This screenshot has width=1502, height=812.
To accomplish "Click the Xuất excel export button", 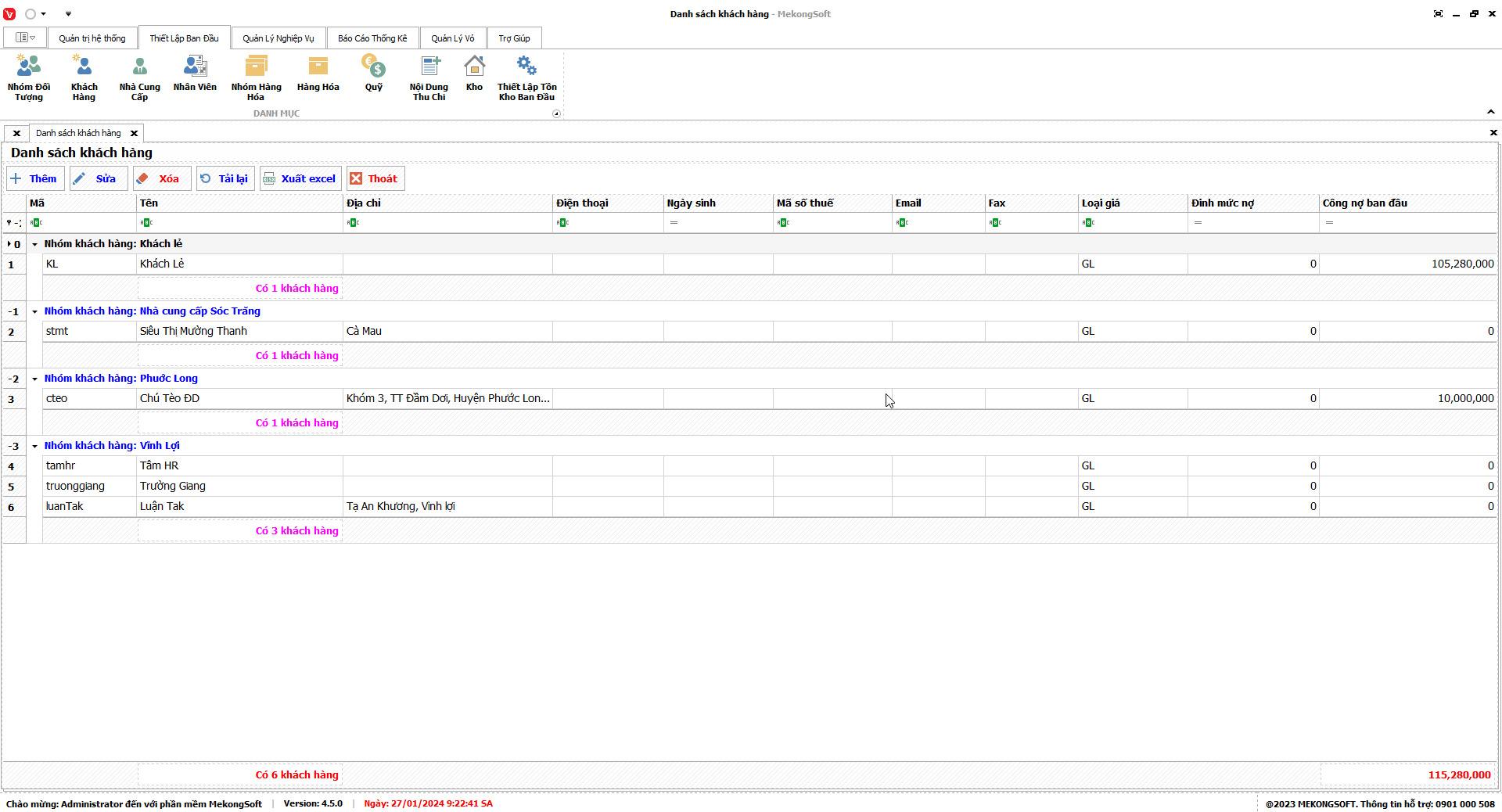I will (300, 178).
